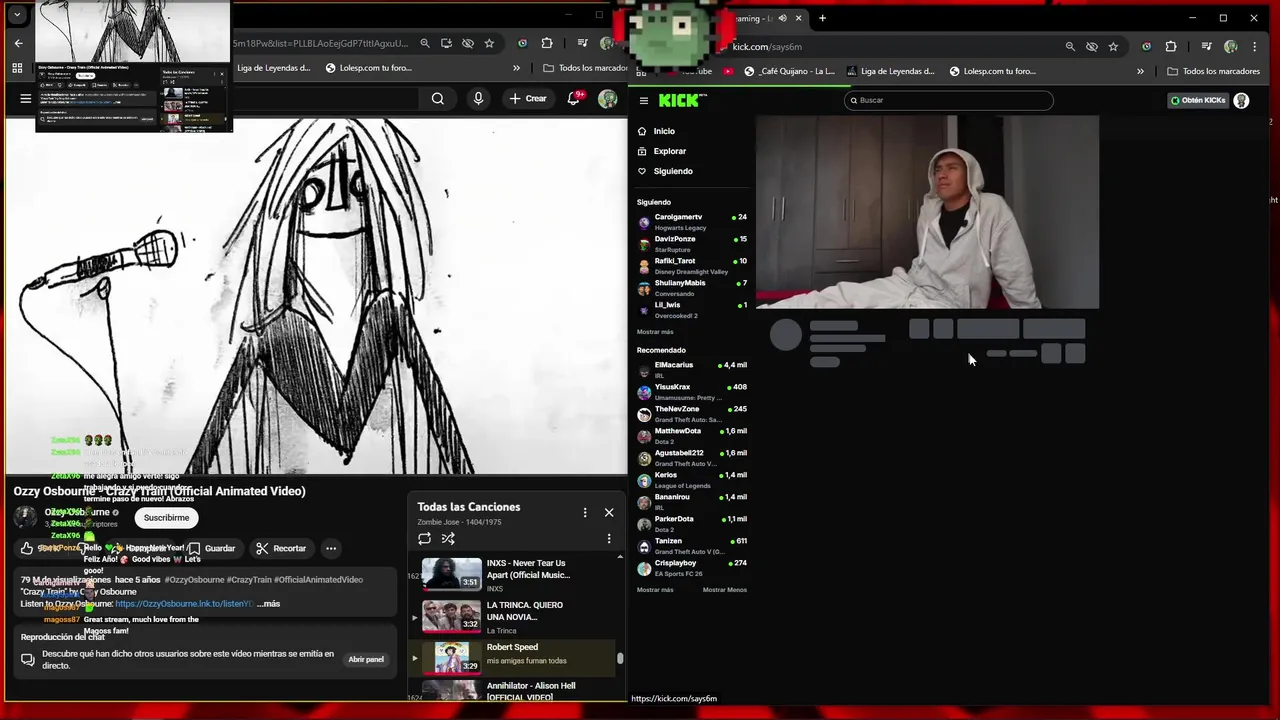The width and height of the screenshot is (1280, 720).
Task: Click the #OzzyOsbourne hashtag
Action: click(x=195, y=580)
